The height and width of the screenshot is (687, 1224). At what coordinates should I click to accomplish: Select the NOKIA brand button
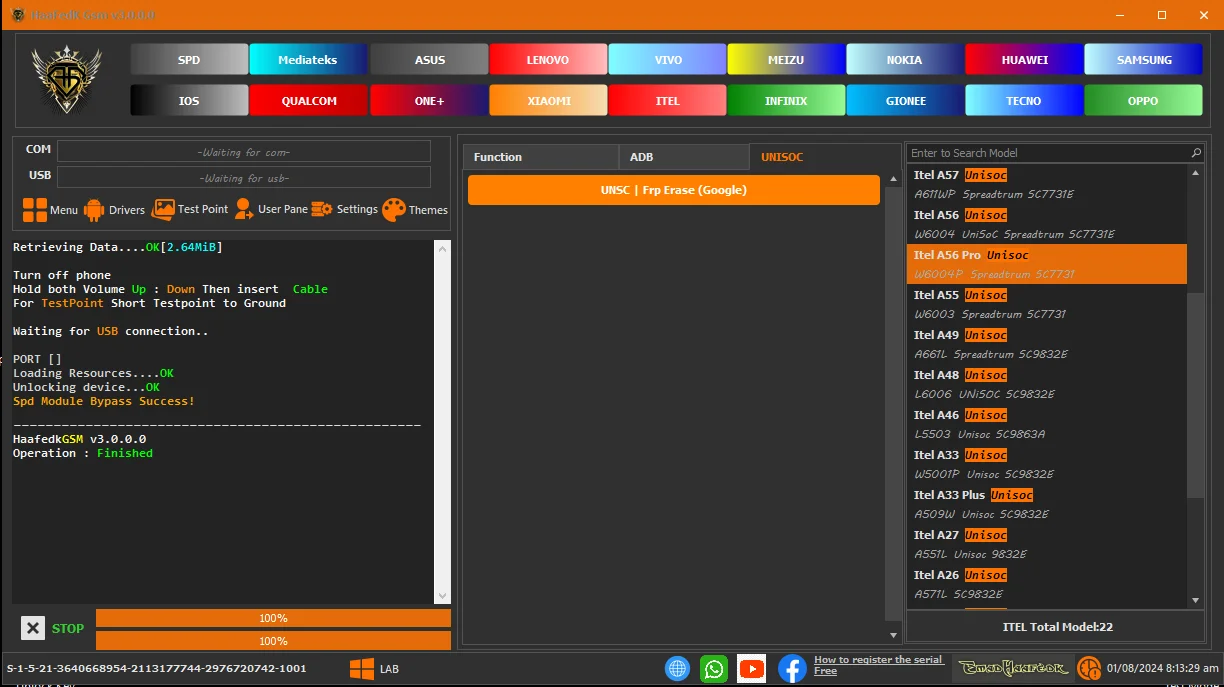(x=905, y=60)
